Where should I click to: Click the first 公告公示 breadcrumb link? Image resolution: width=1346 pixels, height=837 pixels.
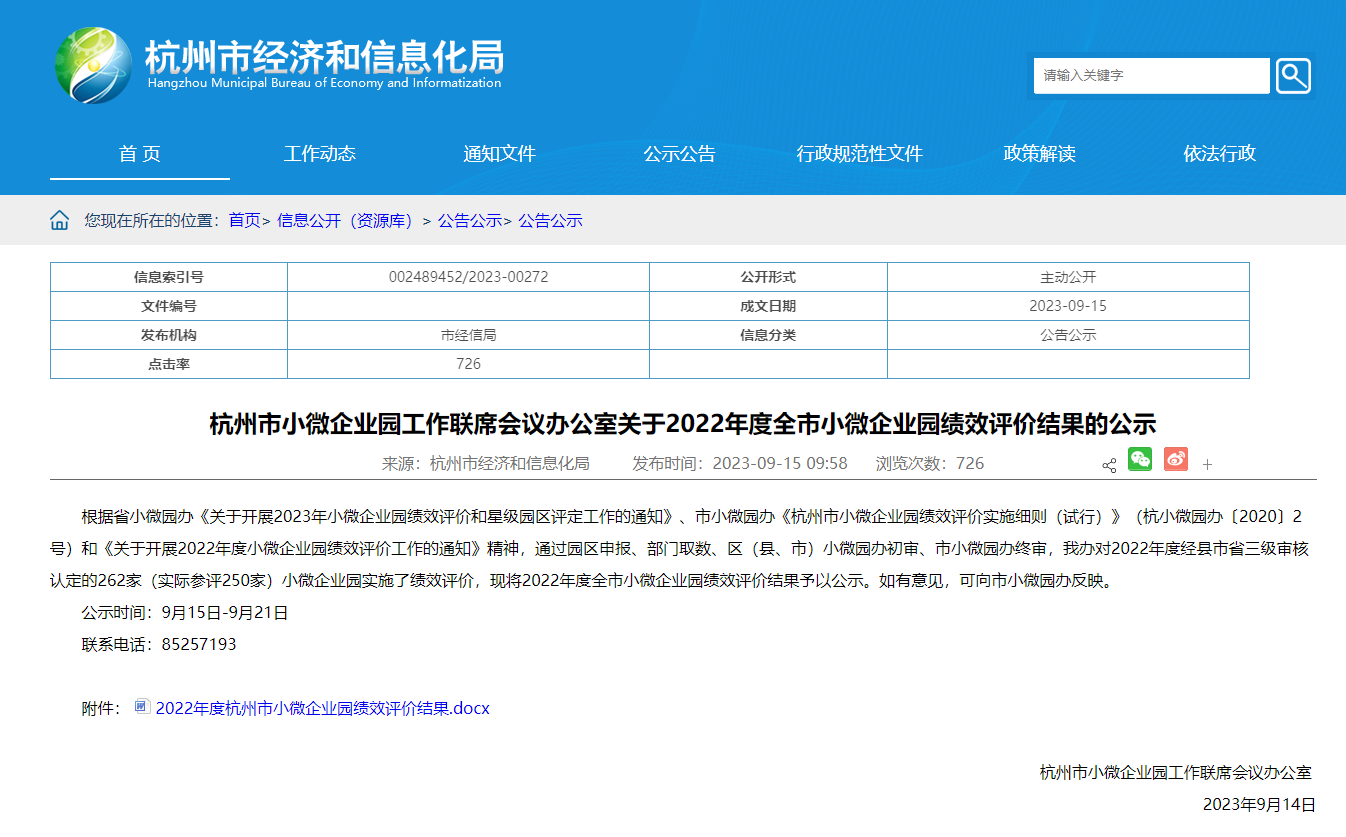click(x=469, y=221)
